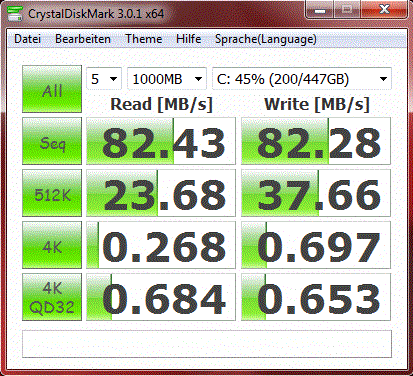The image size is (413, 376).
Task: Start the Seq sequential test
Action: click(52, 141)
